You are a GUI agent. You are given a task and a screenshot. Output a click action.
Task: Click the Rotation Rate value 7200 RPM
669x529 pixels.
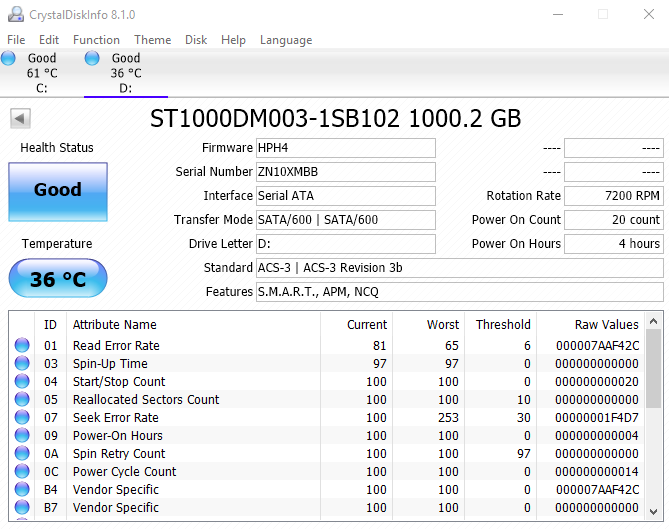[x=614, y=196]
